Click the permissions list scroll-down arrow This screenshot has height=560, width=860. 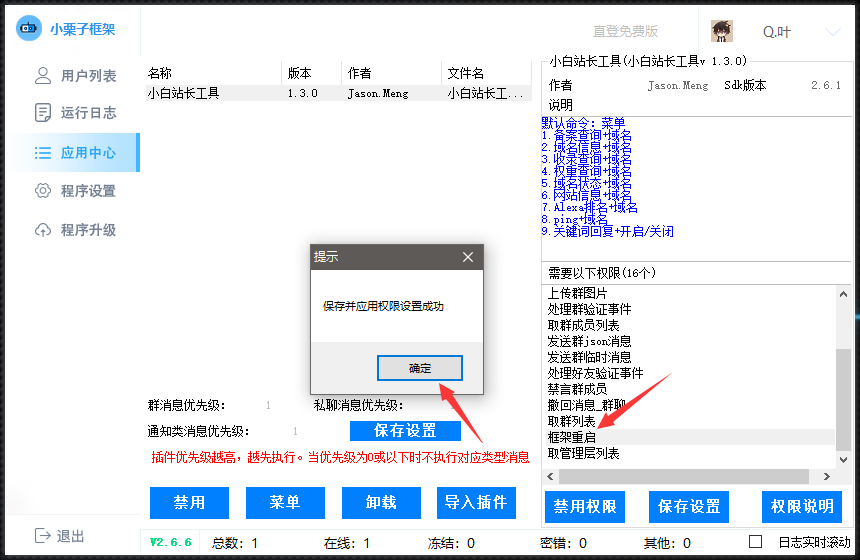click(x=844, y=460)
